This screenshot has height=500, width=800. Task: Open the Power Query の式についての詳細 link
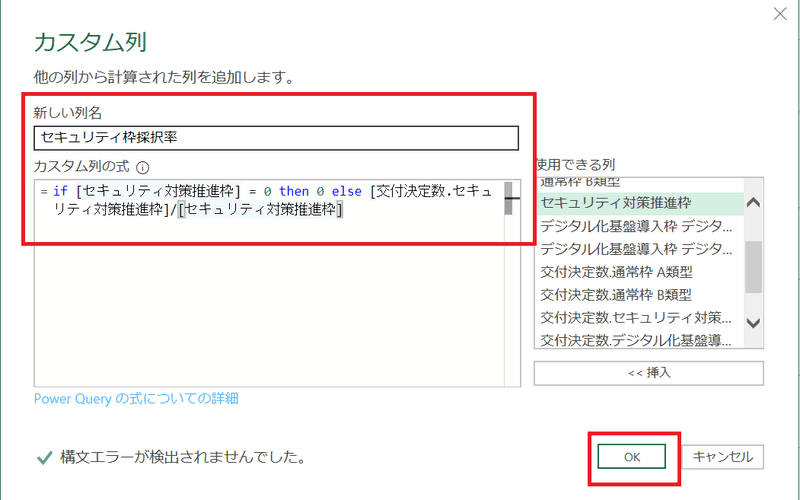(x=136, y=398)
